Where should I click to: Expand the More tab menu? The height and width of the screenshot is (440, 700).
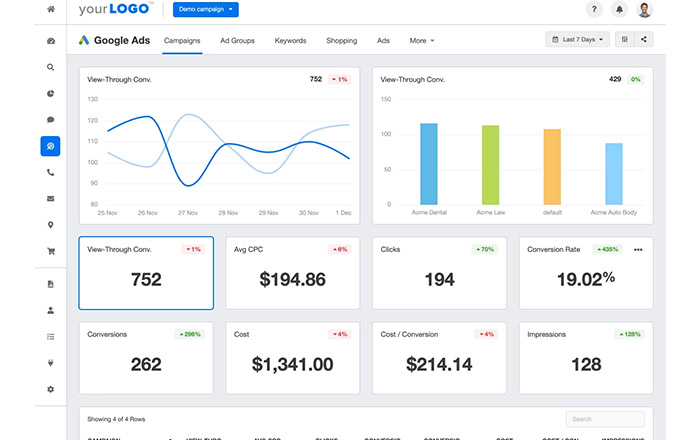point(422,41)
